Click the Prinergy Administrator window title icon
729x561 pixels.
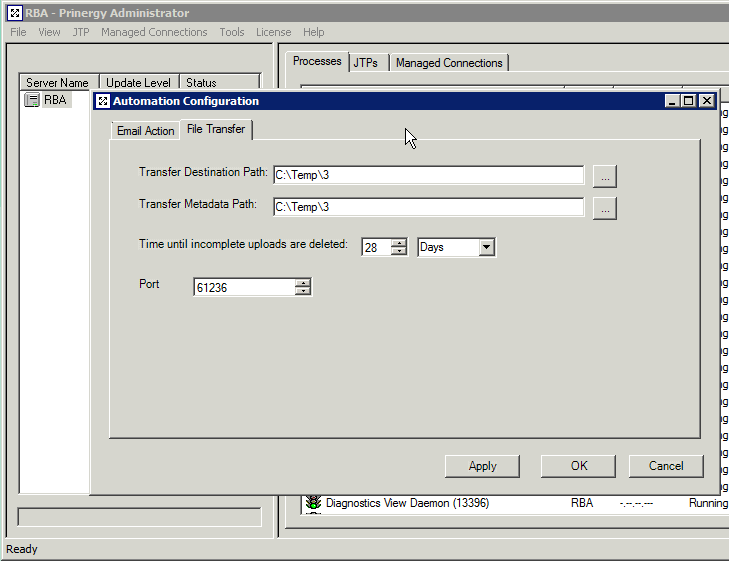[13, 13]
